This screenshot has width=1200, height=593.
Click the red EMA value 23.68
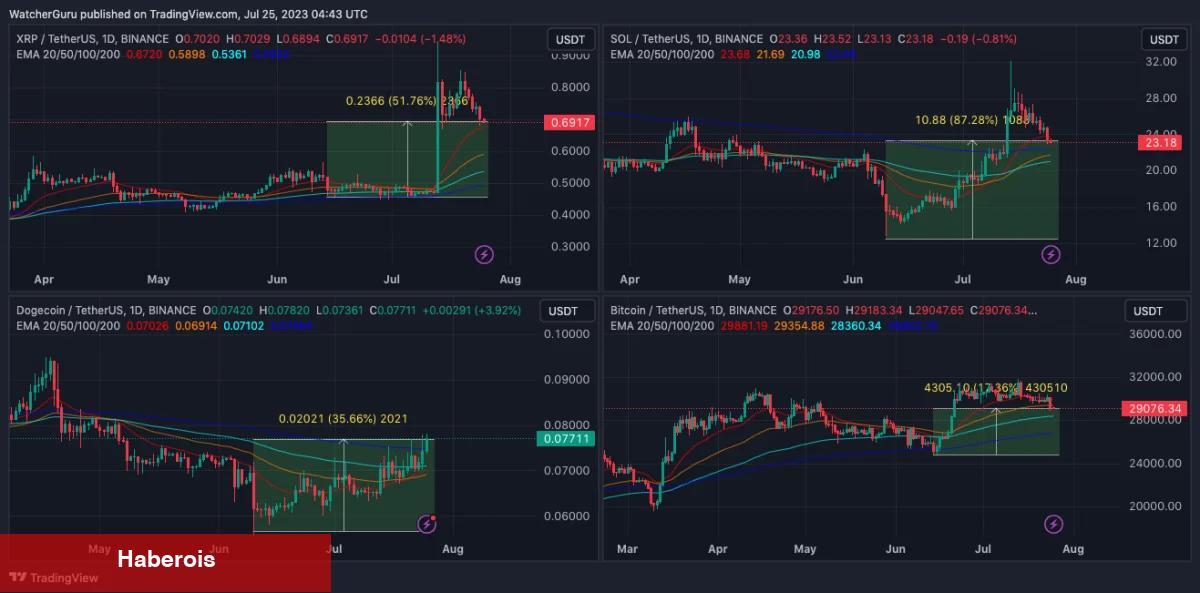point(737,53)
